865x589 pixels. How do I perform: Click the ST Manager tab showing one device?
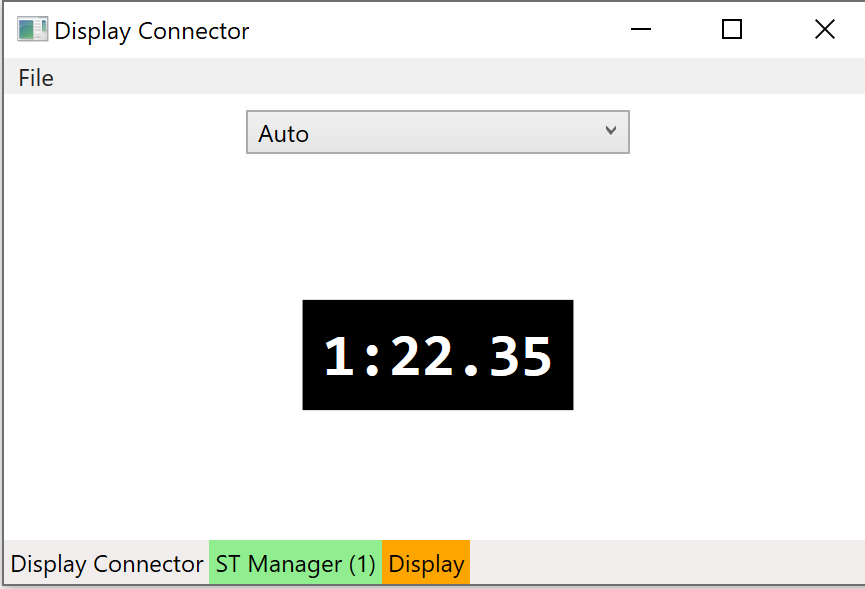(x=294, y=563)
